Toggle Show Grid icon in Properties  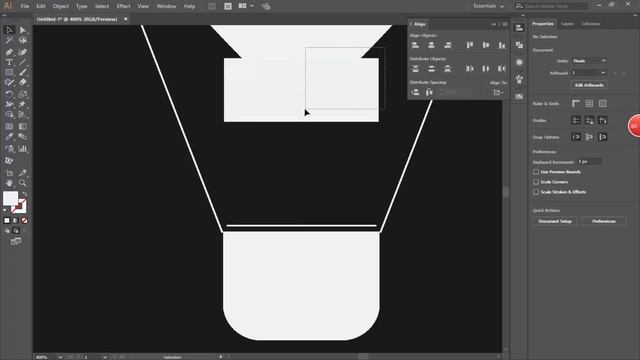coord(589,103)
